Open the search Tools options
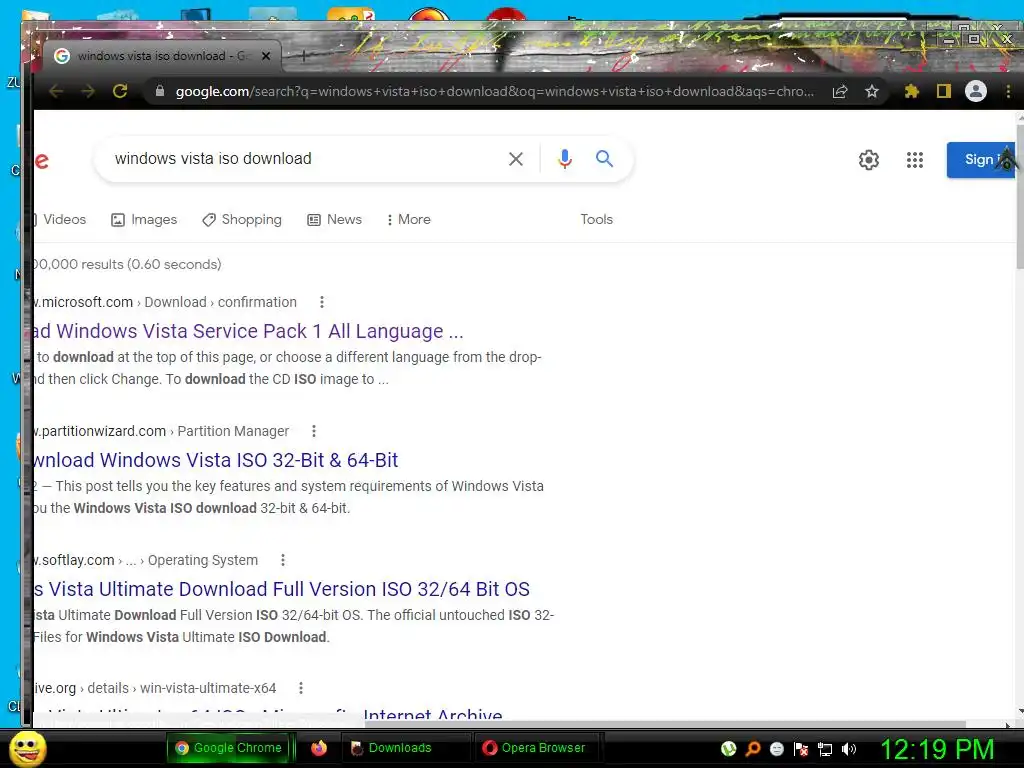Screen dimensions: 1024x768 tap(597, 219)
